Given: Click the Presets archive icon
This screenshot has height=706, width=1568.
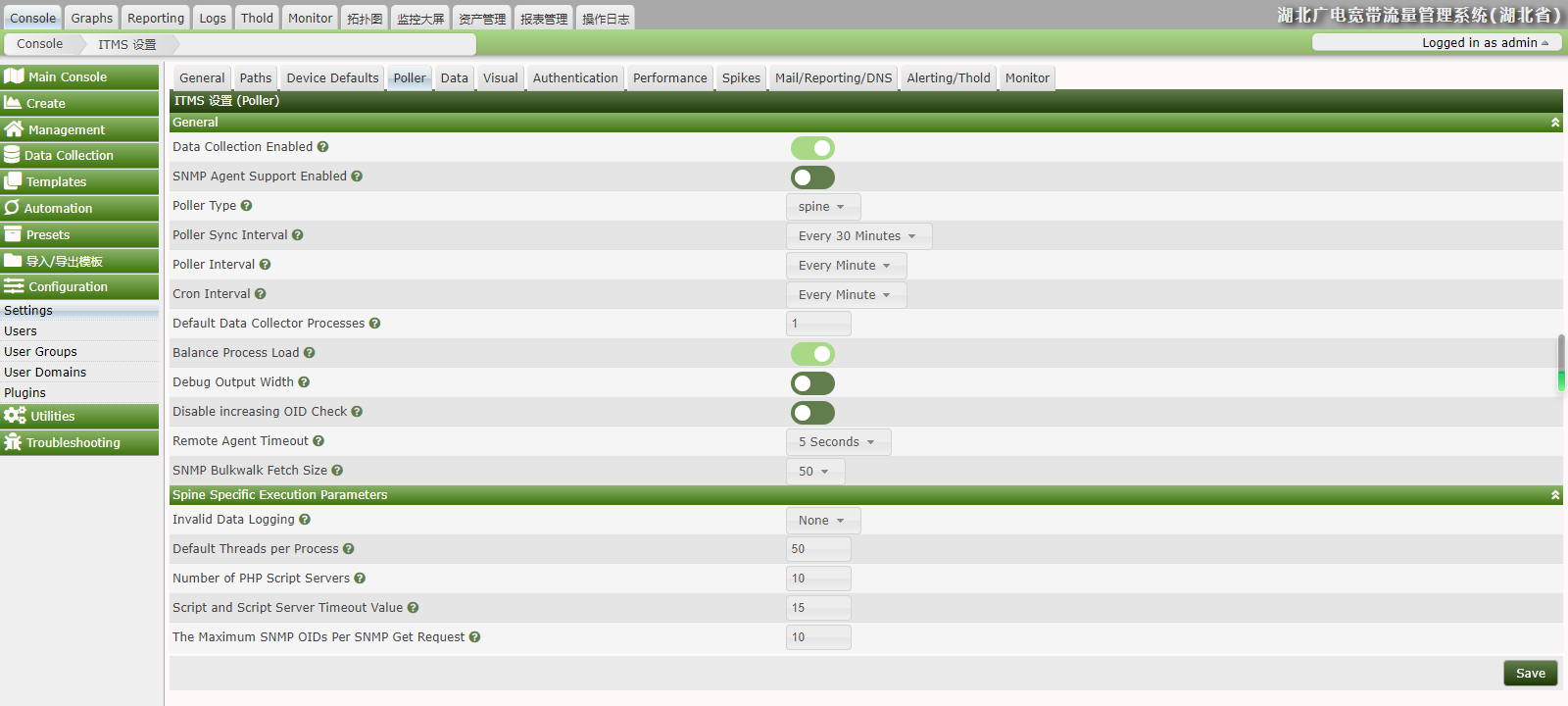Looking at the screenshot, I should pos(13,234).
